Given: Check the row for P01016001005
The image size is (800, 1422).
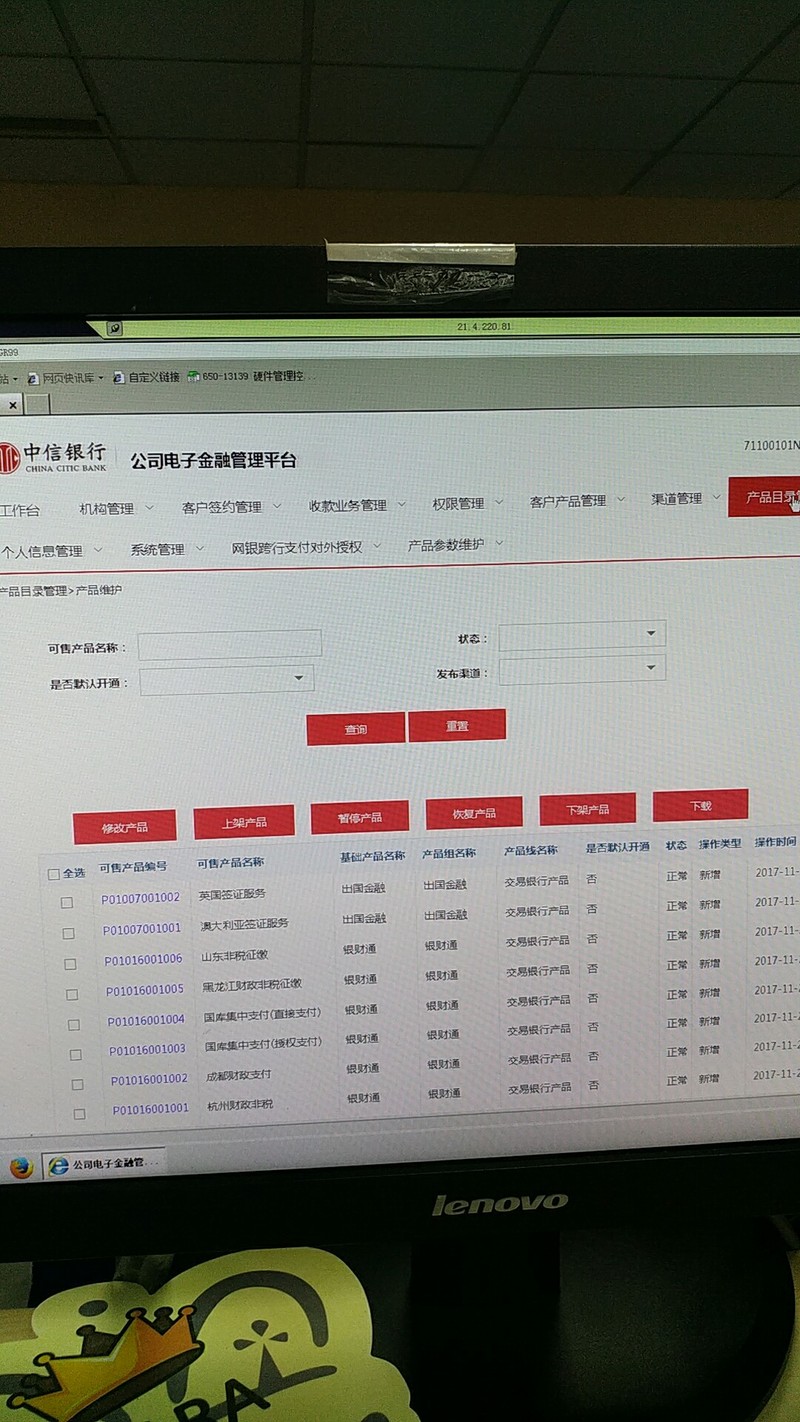Looking at the screenshot, I should pos(72,995).
